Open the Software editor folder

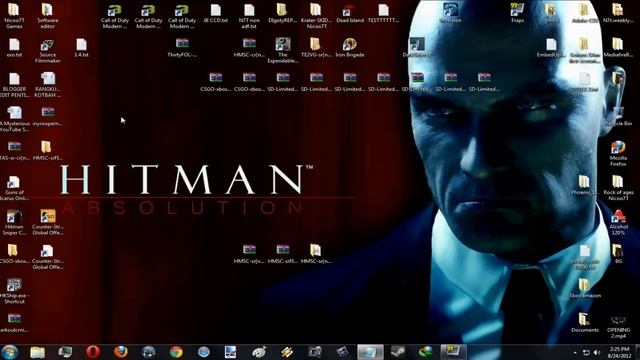[x=47, y=16]
